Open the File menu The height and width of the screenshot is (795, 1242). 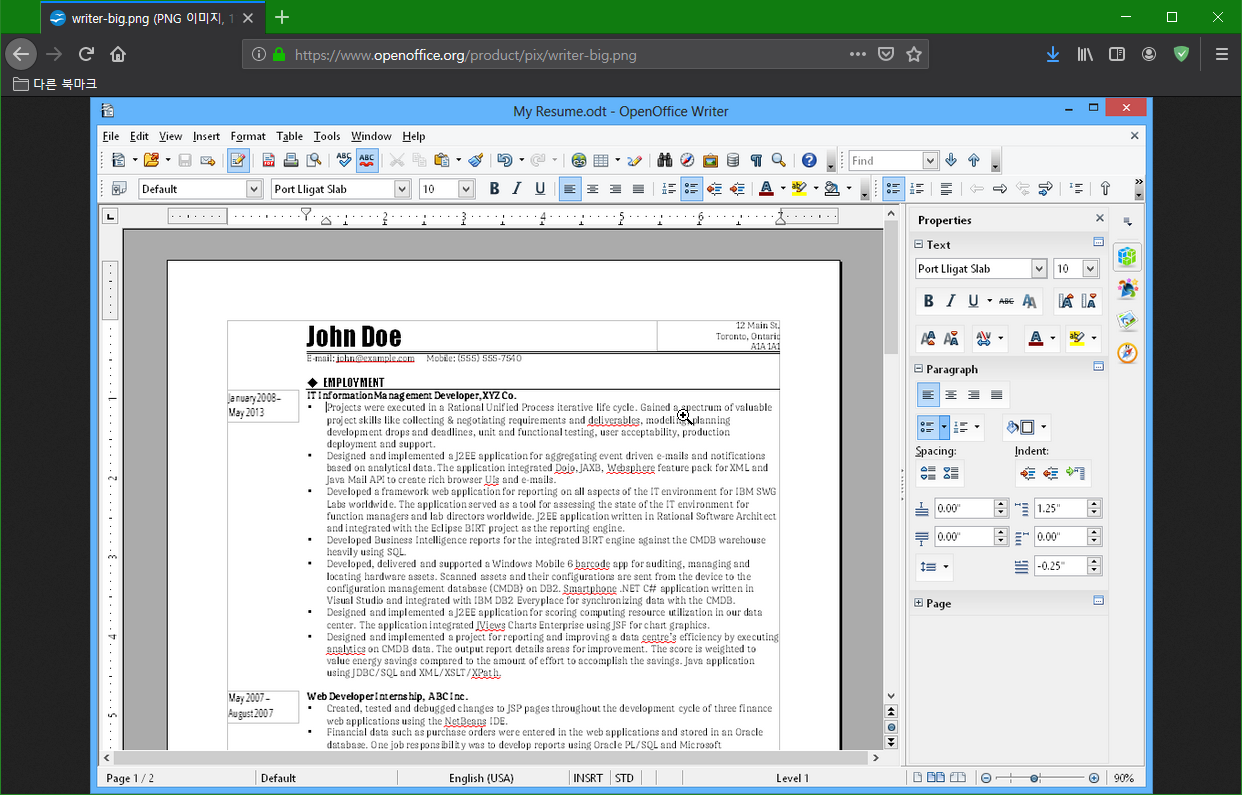pyautogui.click(x=111, y=136)
